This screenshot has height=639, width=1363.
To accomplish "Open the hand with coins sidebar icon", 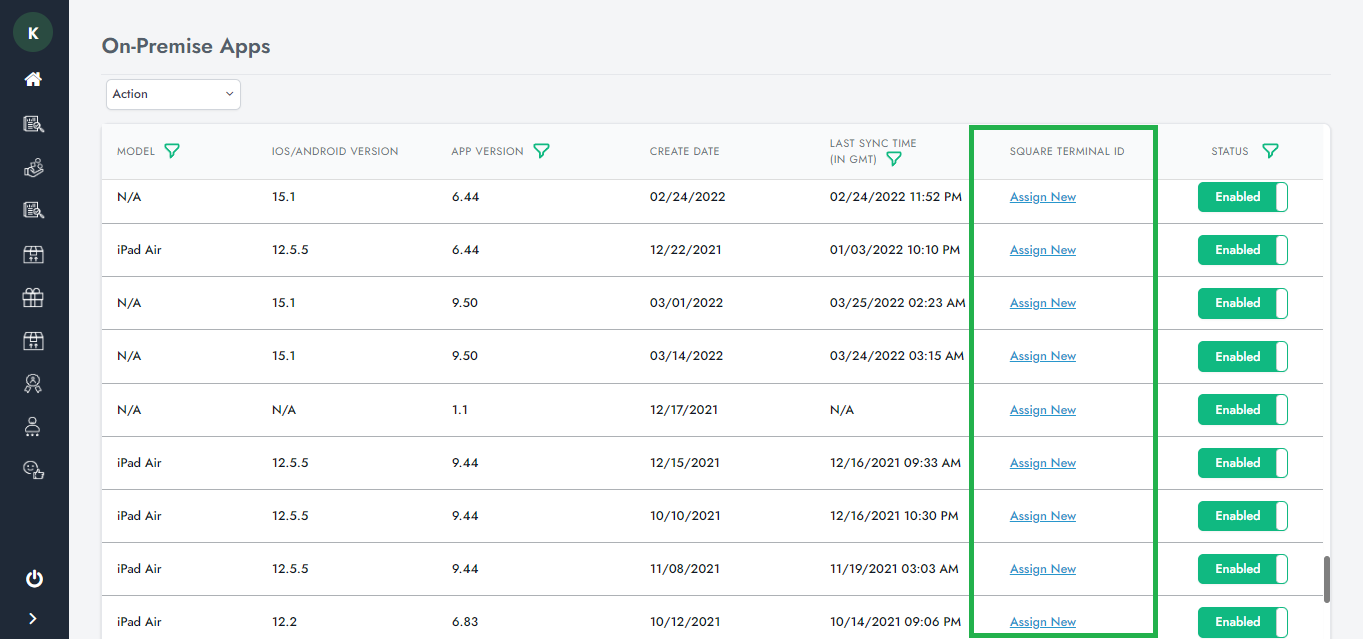I will tap(34, 167).
